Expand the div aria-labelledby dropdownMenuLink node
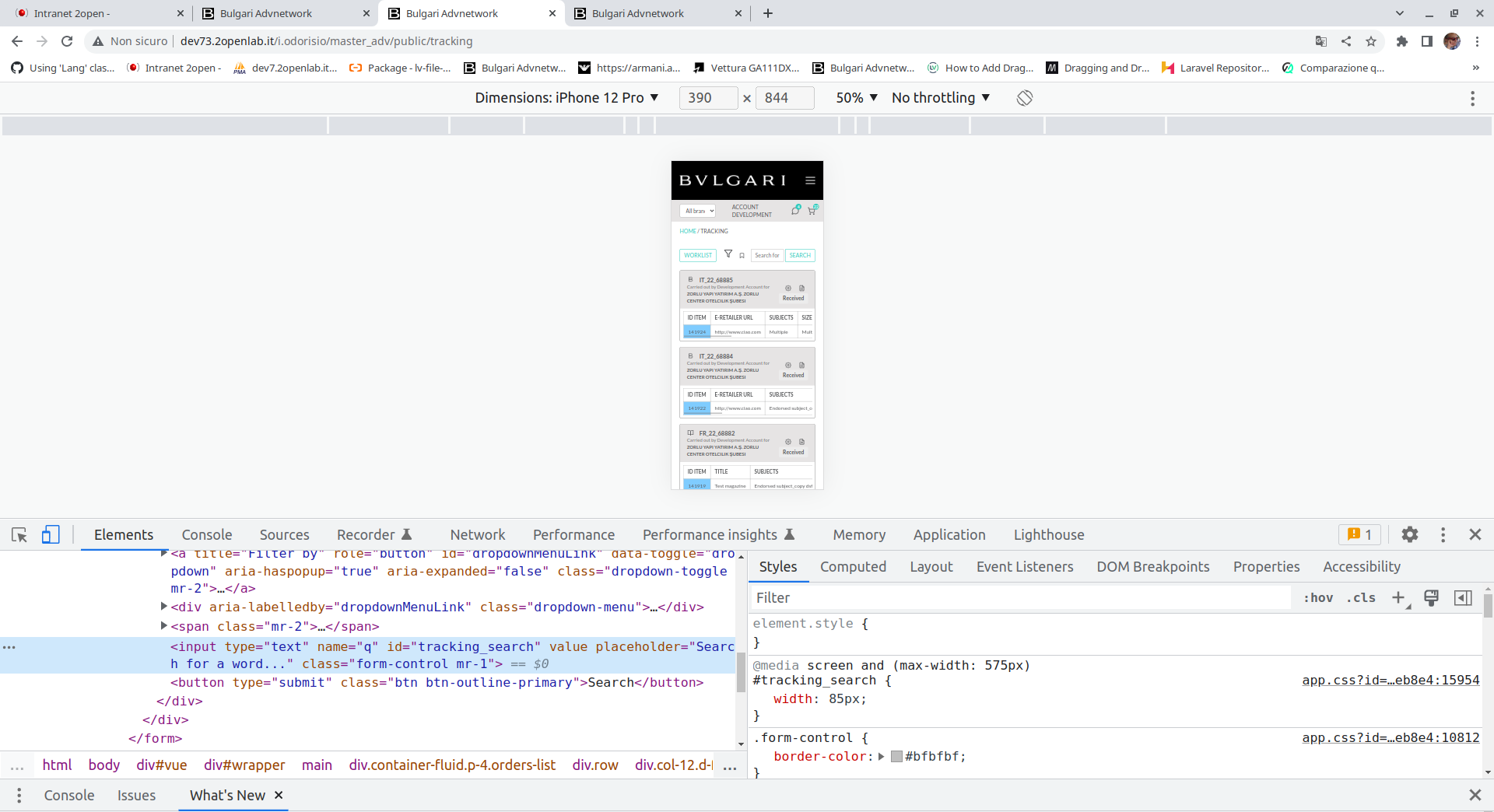1494x812 pixels. click(164, 606)
